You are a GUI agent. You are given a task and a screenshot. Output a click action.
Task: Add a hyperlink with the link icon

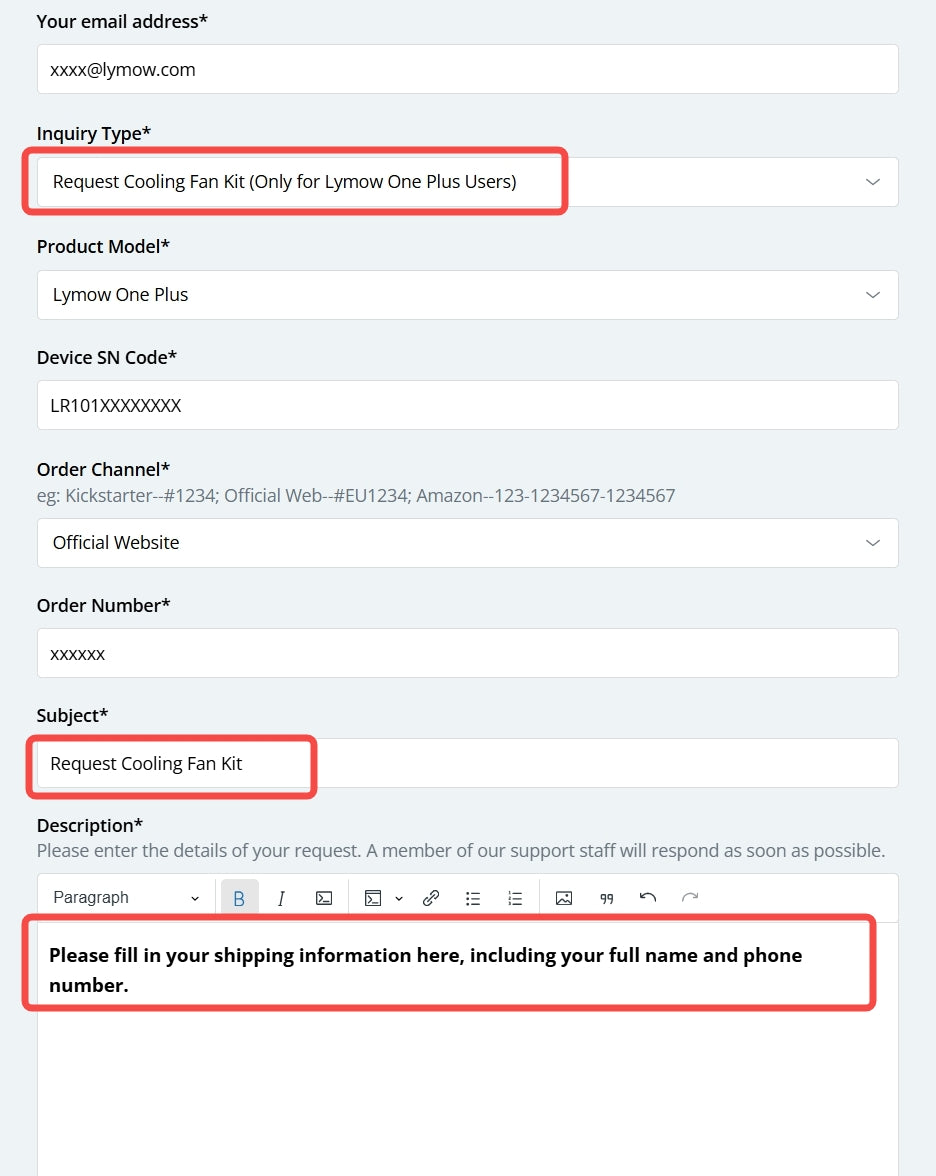[x=430, y=898]
